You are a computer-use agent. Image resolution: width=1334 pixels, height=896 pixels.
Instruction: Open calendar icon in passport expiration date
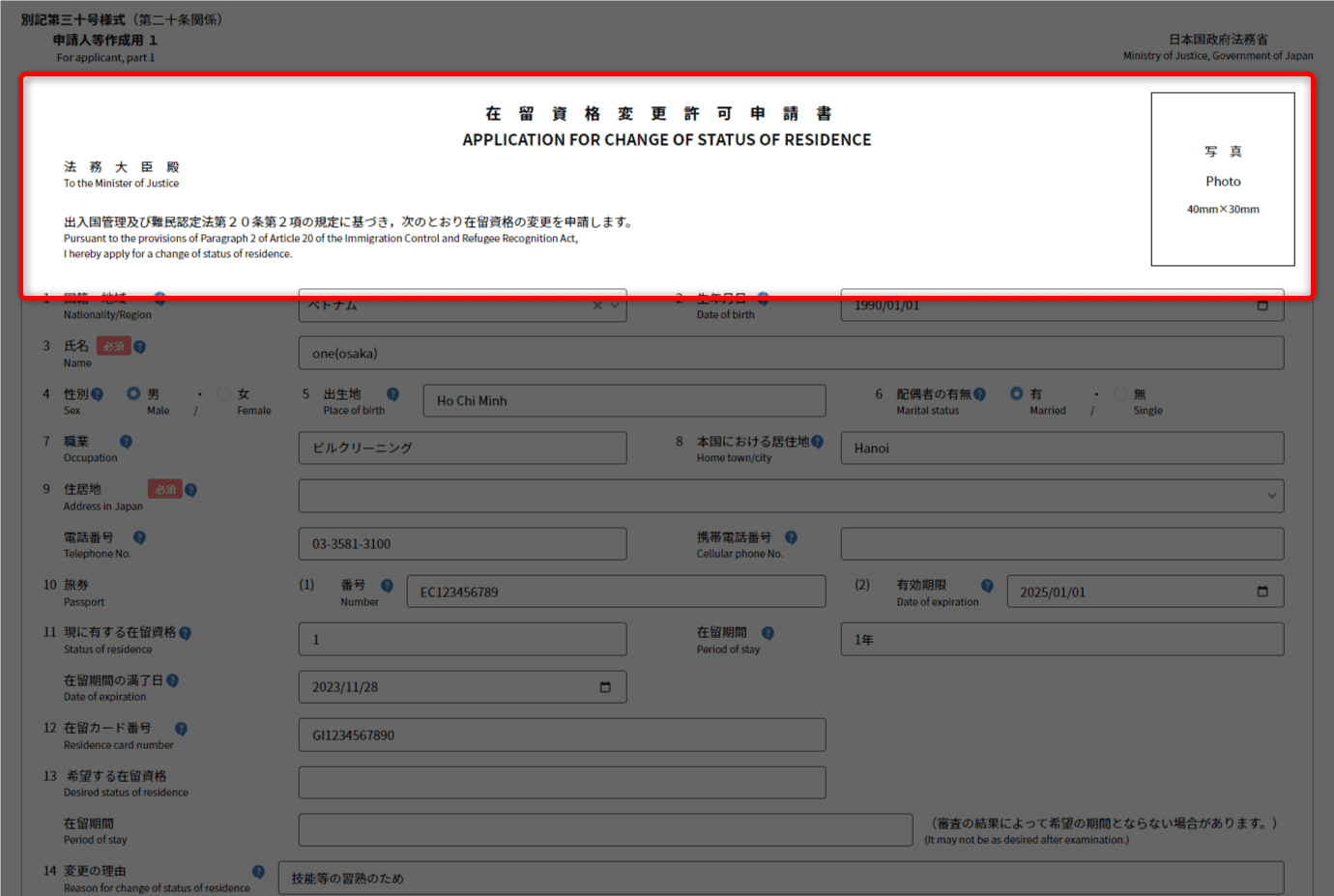pos(1261,592)
